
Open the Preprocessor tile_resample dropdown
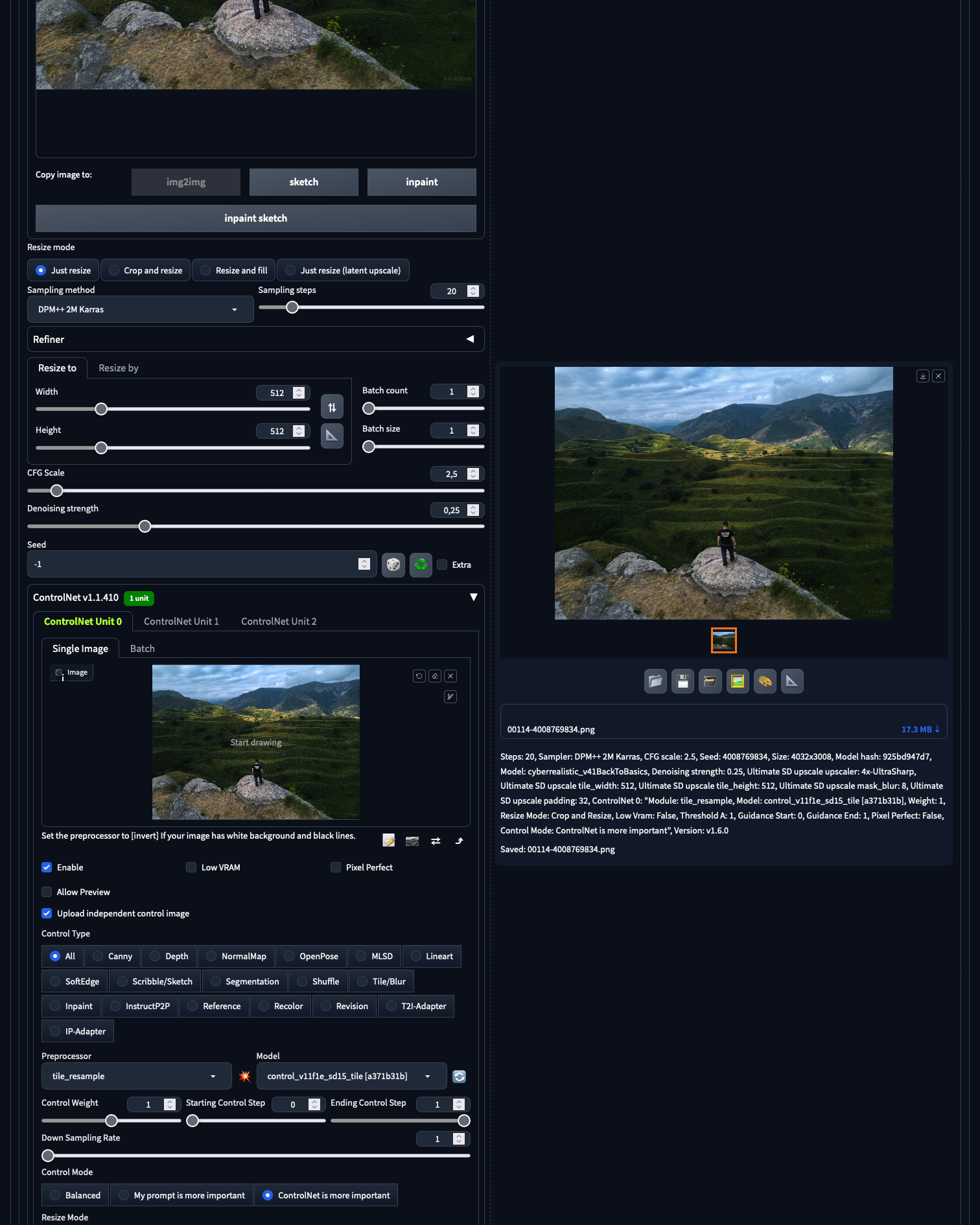[136, 1076]
